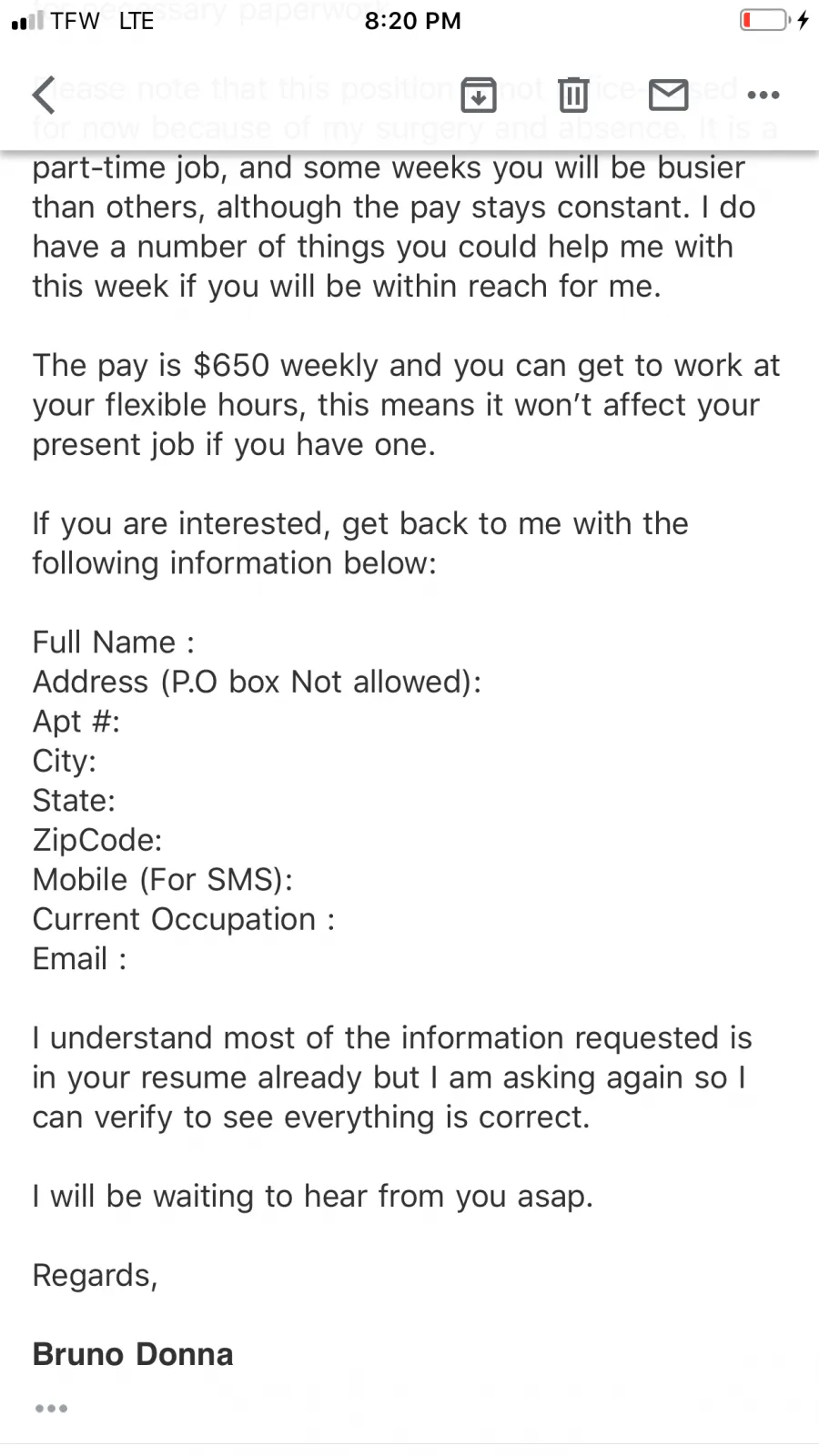Go back using the left chevron arrow
Viewport: 819px width, 1456px height.
pos(45,95)
